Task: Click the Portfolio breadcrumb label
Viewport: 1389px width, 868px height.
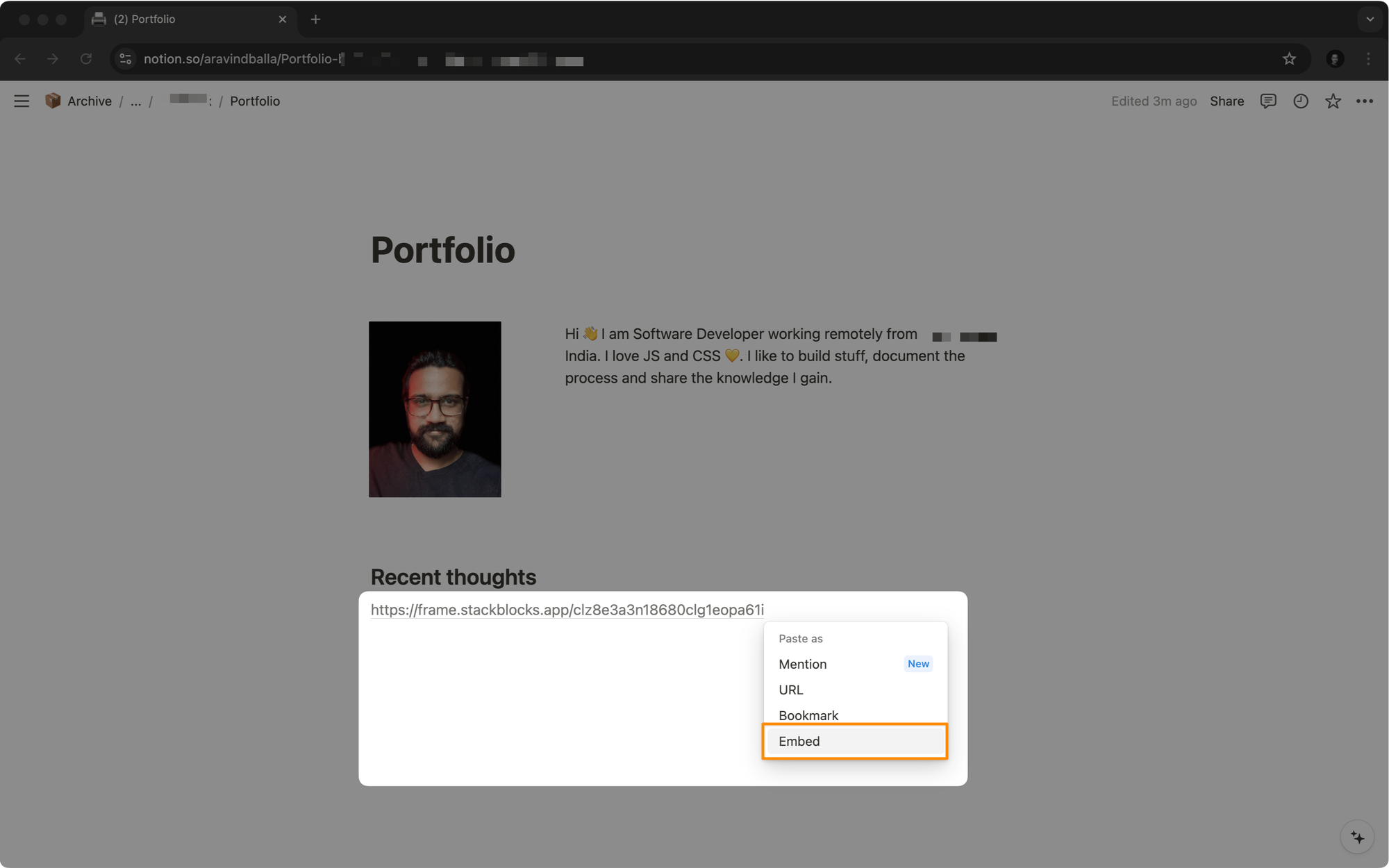Action: (254, 100)
